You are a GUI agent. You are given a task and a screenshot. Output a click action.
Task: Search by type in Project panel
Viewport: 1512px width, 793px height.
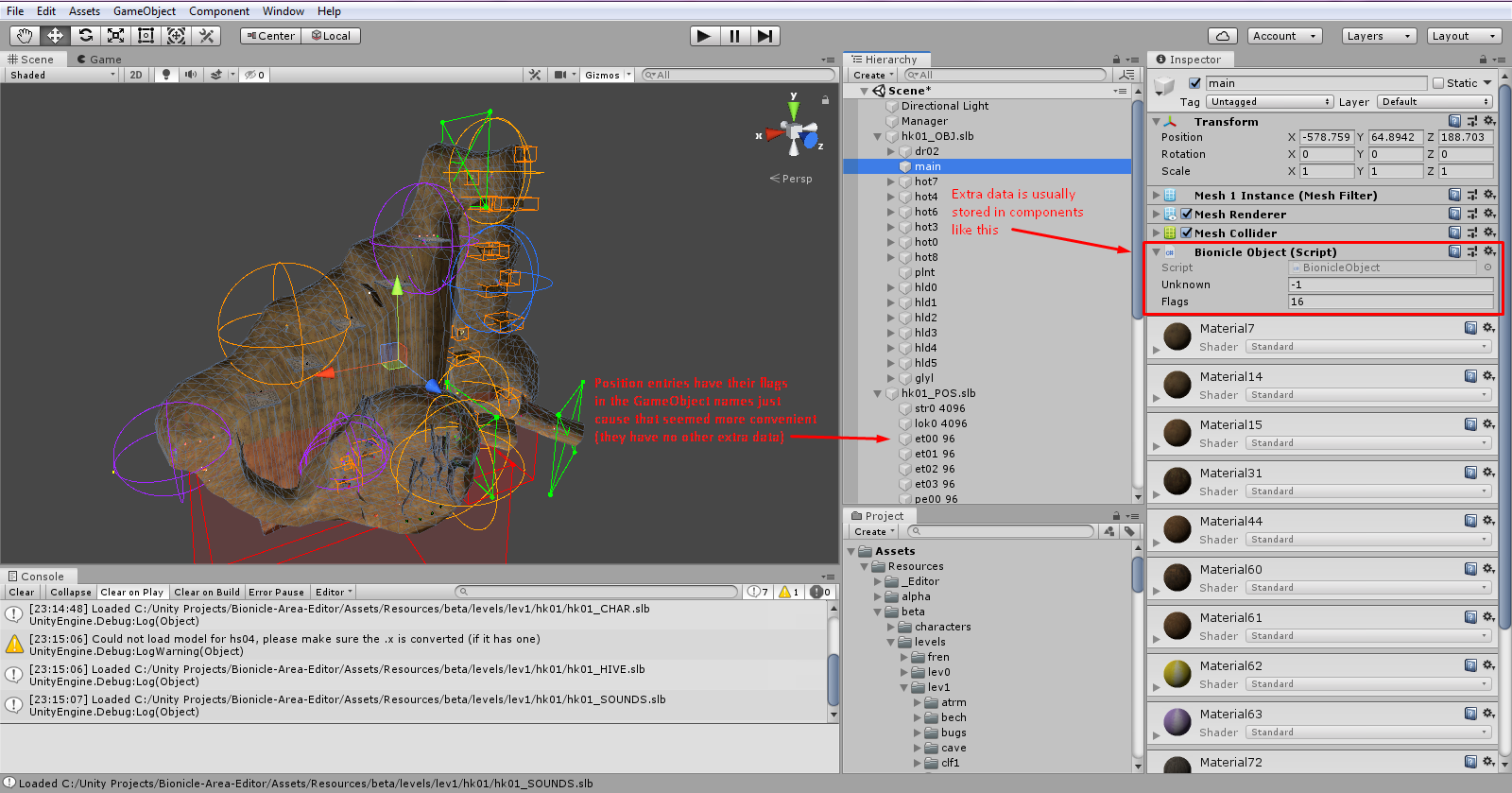click(1109, 531)
